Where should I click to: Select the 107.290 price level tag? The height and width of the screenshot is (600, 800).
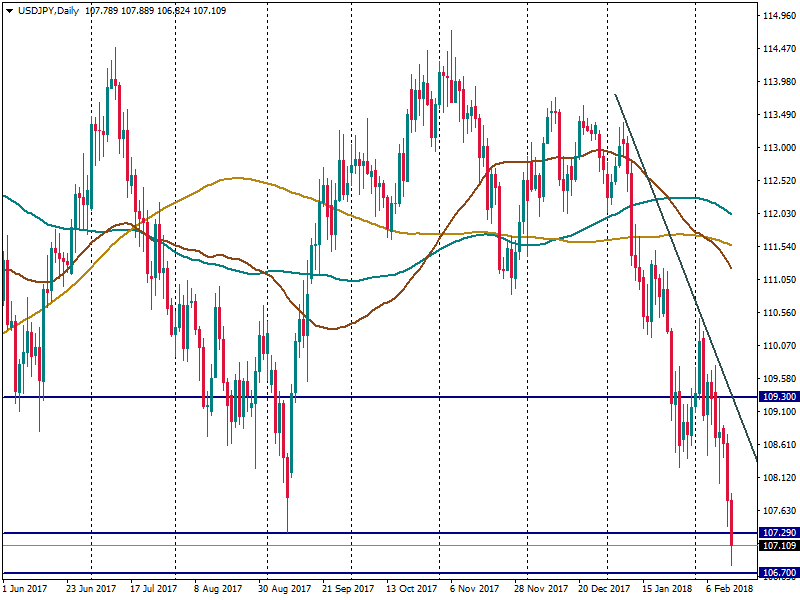pos(778,533)
